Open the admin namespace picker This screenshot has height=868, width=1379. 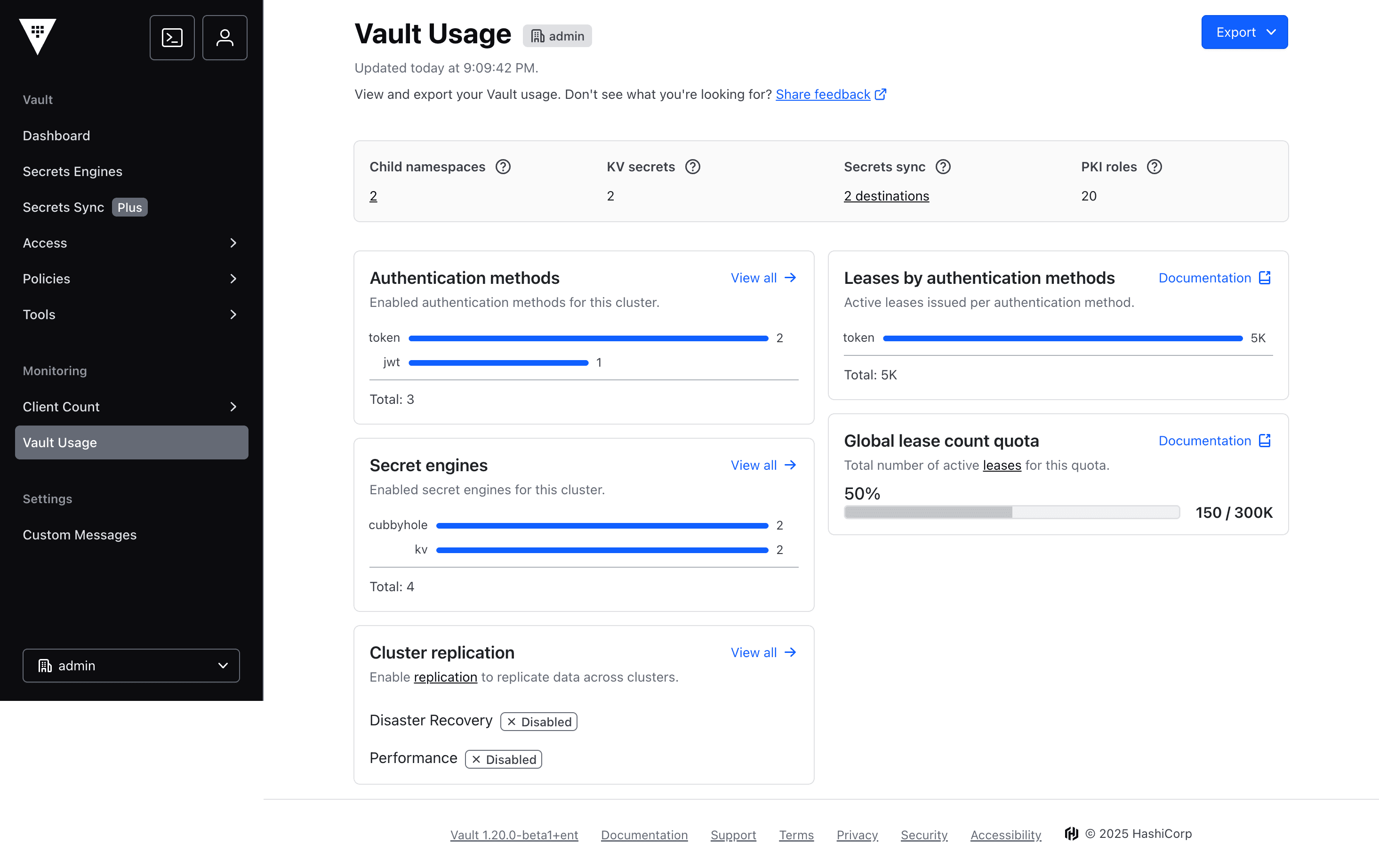click(130, 665)
